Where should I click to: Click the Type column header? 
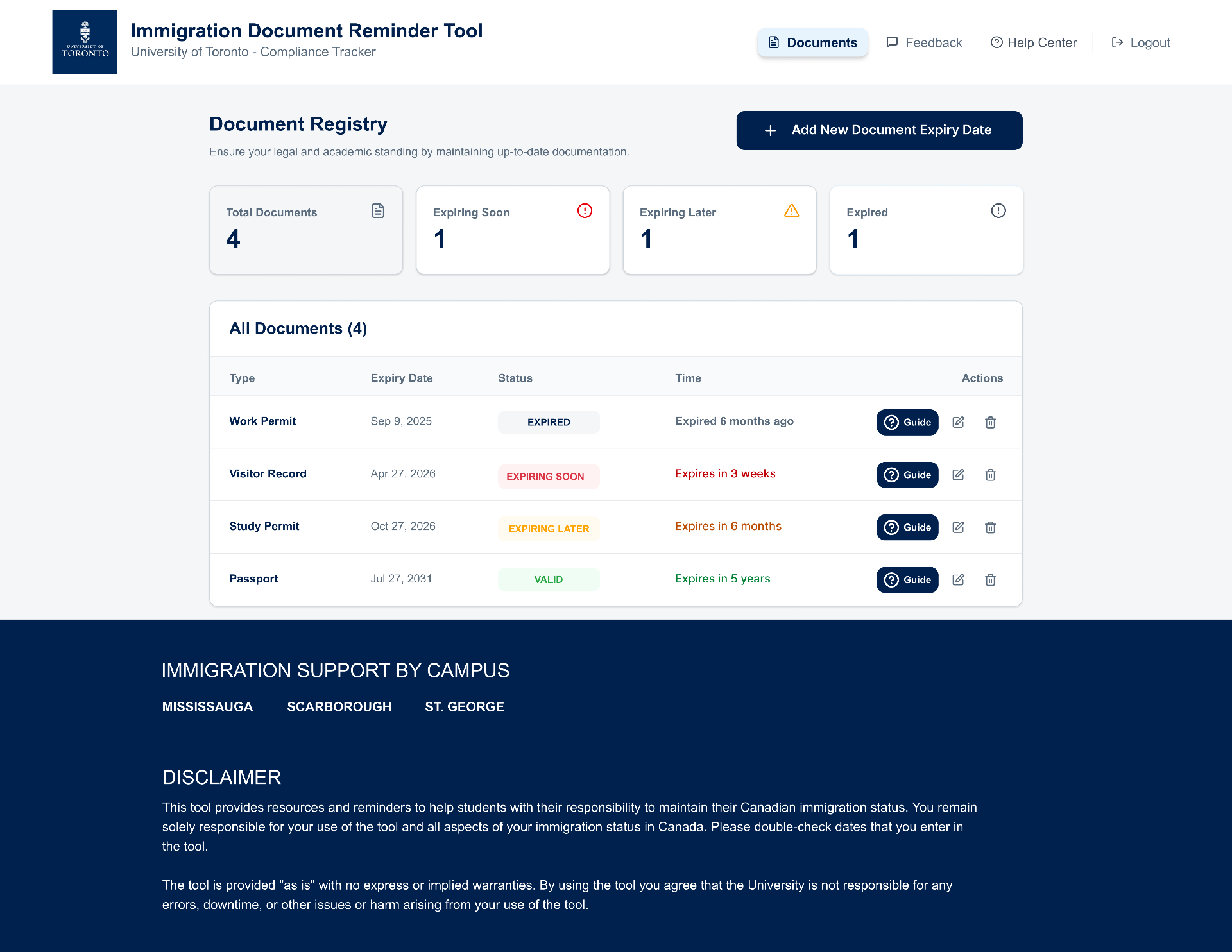click(242, 378)
